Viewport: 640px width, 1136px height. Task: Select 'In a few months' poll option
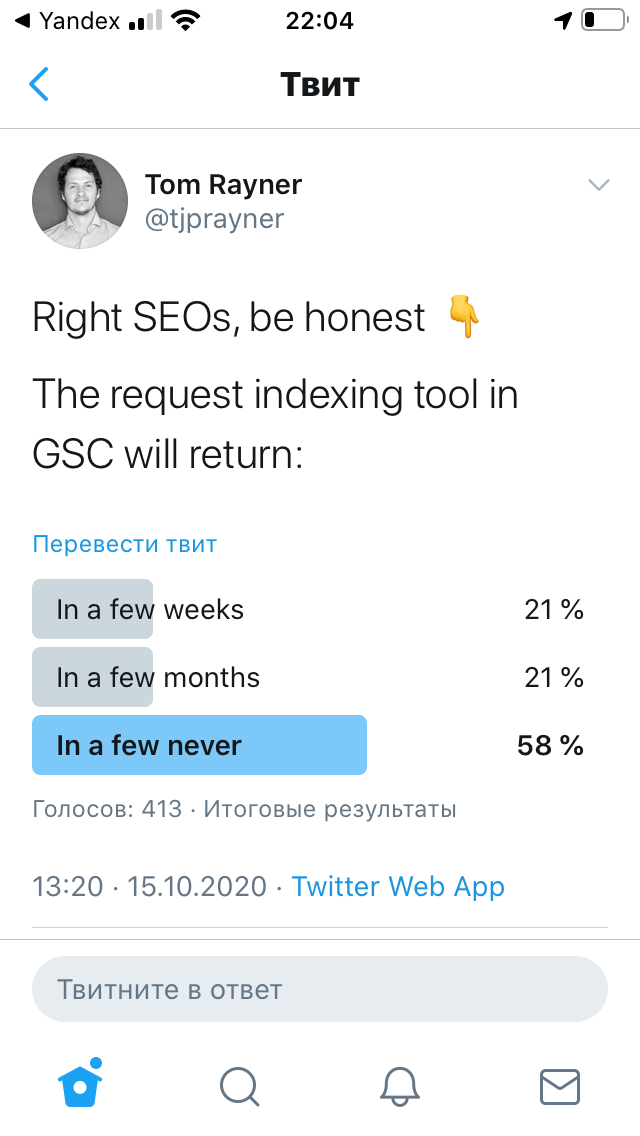[x=158, y=677]
